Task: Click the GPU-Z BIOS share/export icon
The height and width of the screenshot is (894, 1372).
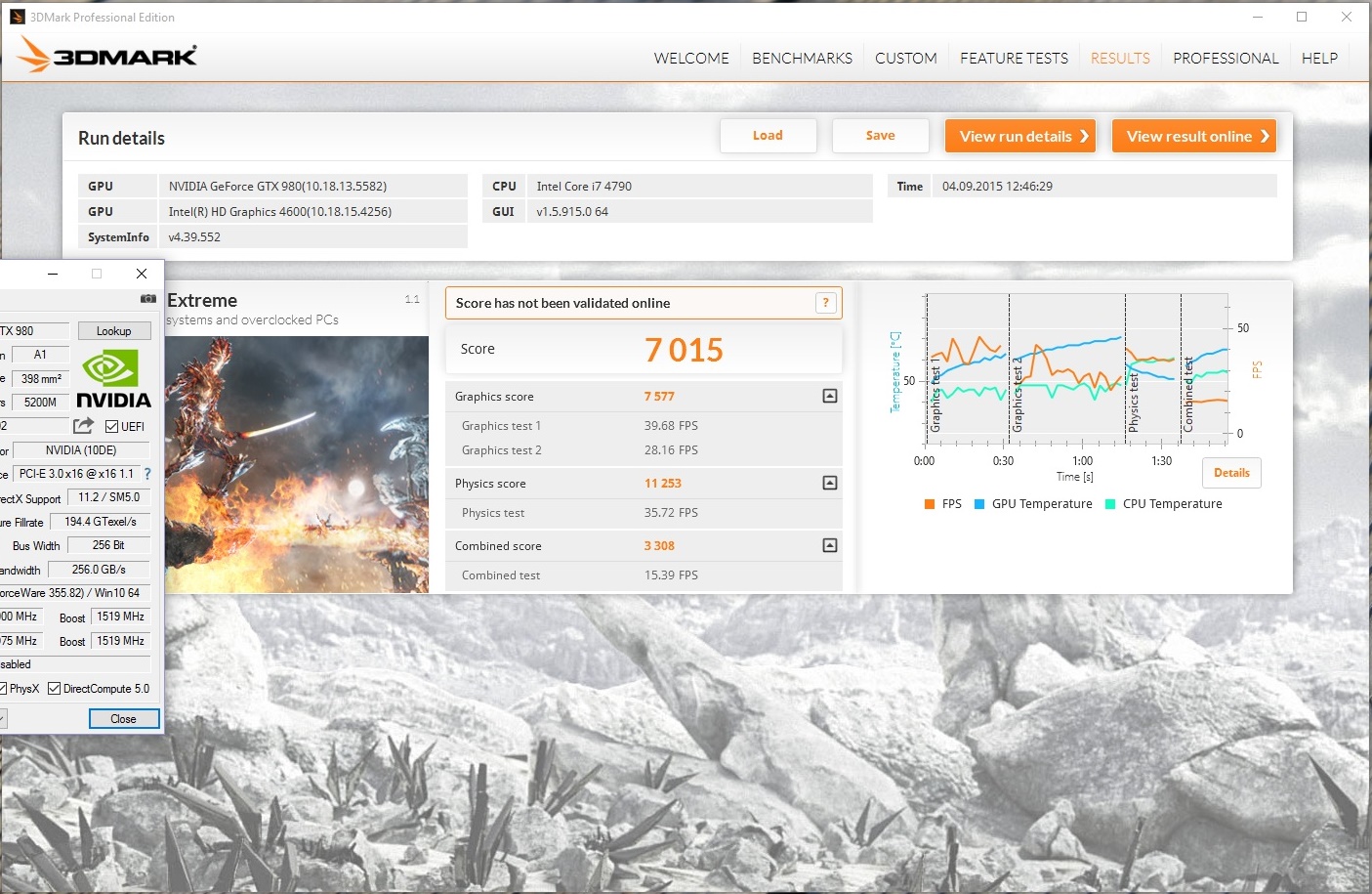Action: 83,426
